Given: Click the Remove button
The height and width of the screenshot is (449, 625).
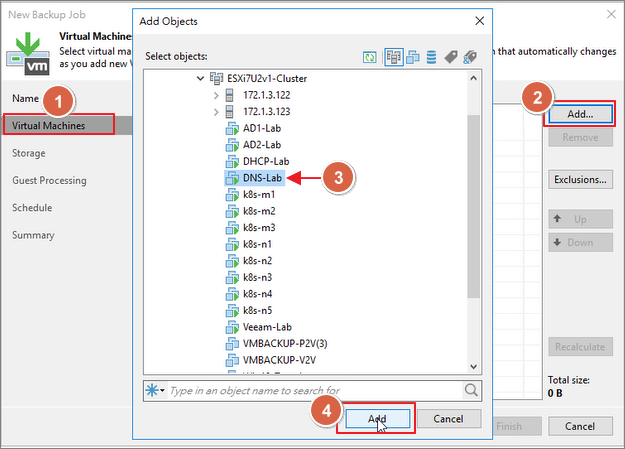Looking at the screenshot, I should (580, 138).
